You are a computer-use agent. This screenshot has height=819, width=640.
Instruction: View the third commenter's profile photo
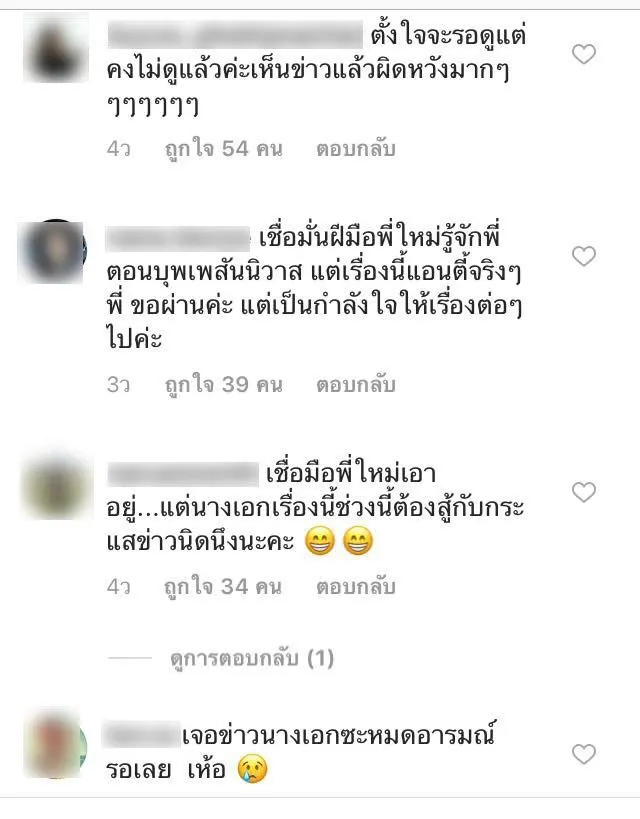click(56, 487)
